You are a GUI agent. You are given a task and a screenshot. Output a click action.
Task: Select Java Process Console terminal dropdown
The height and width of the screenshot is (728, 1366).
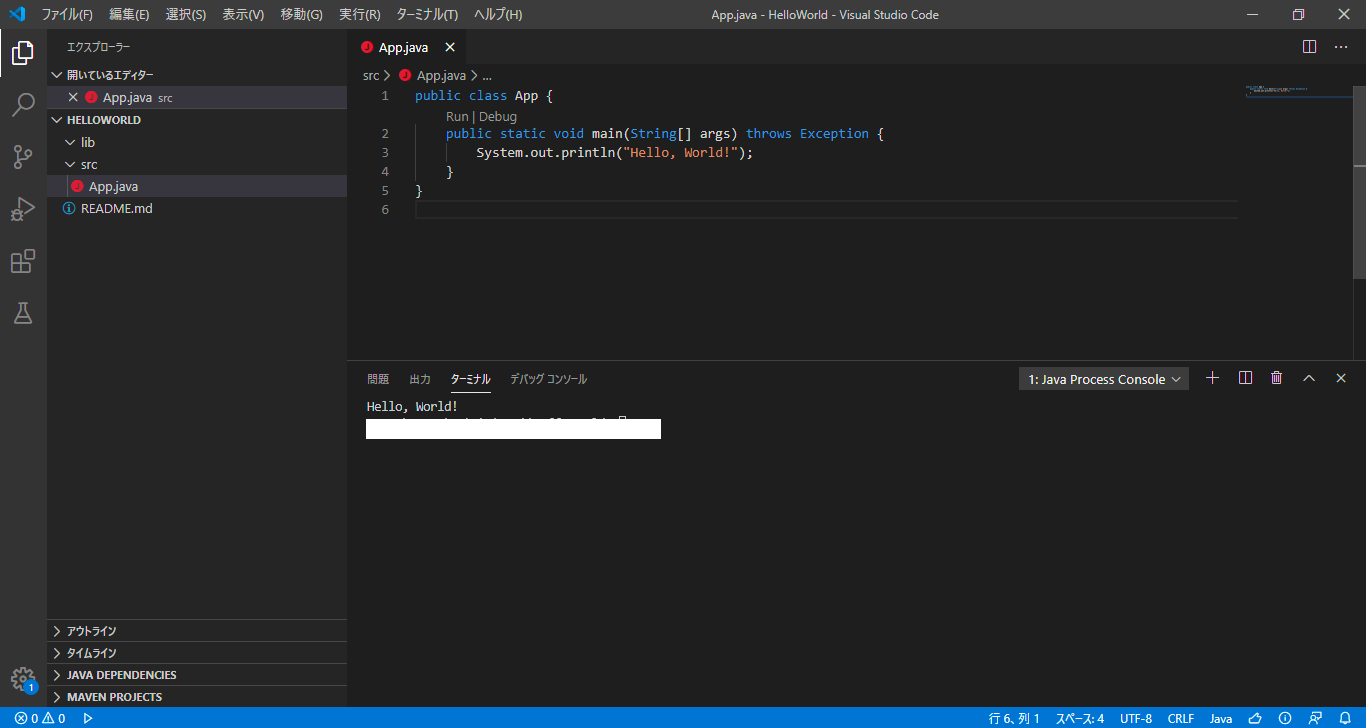tap(1104, 379)
